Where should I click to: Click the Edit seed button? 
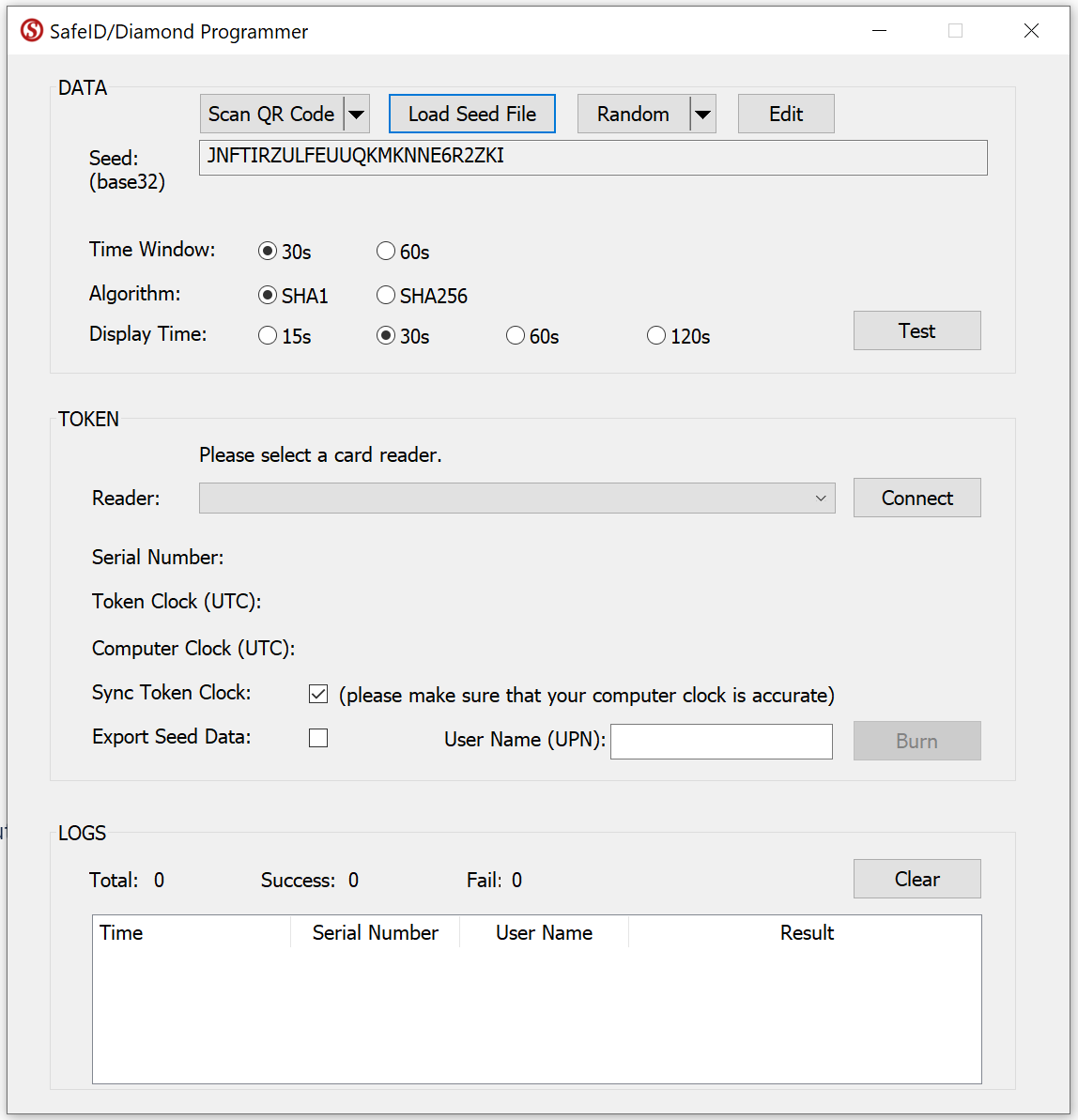point(785,115)
